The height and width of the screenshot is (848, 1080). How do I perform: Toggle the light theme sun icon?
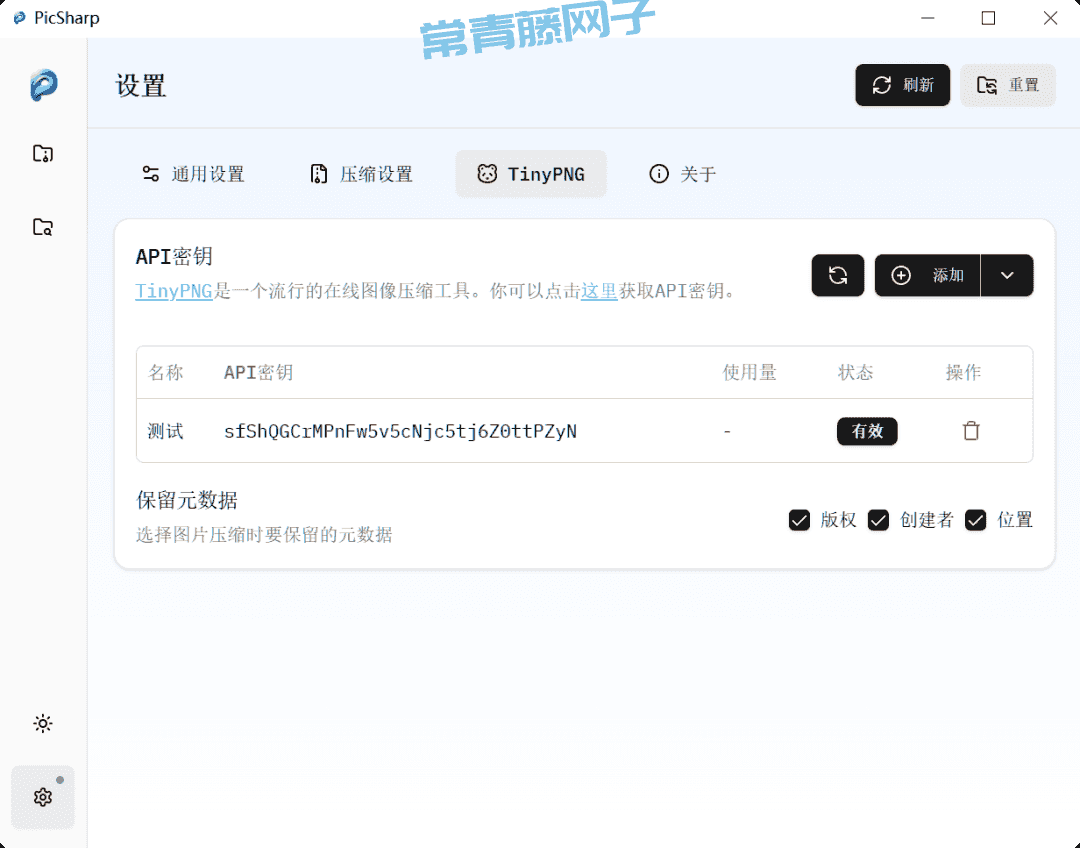[43, 723]
